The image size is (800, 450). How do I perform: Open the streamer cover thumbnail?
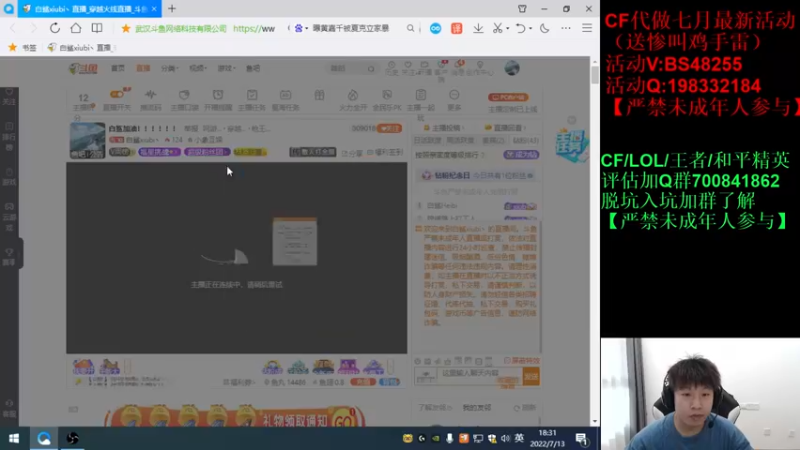[87, 140]
